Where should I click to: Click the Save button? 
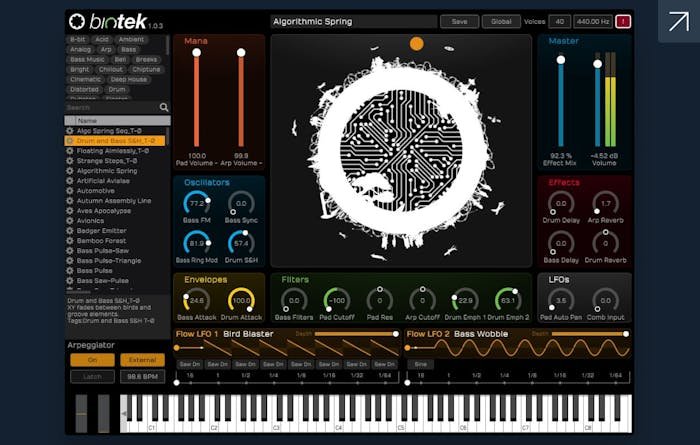(459, 21)
